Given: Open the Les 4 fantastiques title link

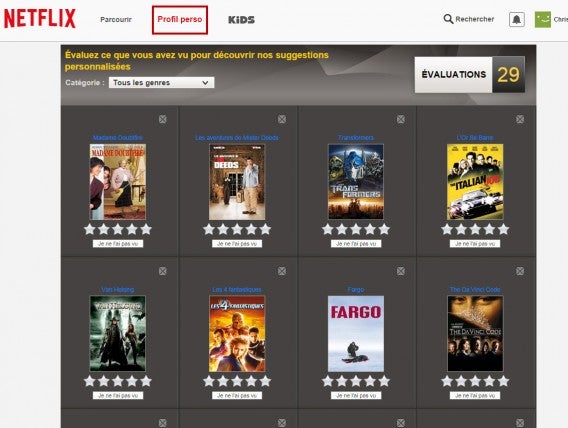Looking at the screenshot, I should coord(237,290).
